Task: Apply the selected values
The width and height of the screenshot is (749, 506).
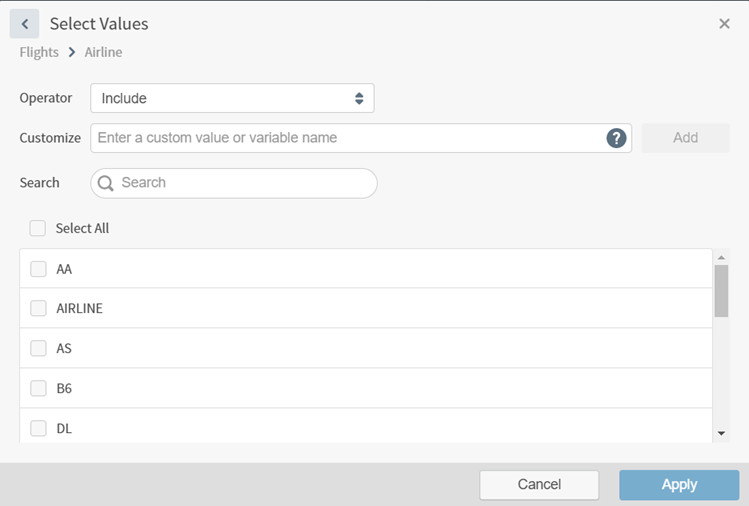Action: click(x=679, y=485)
